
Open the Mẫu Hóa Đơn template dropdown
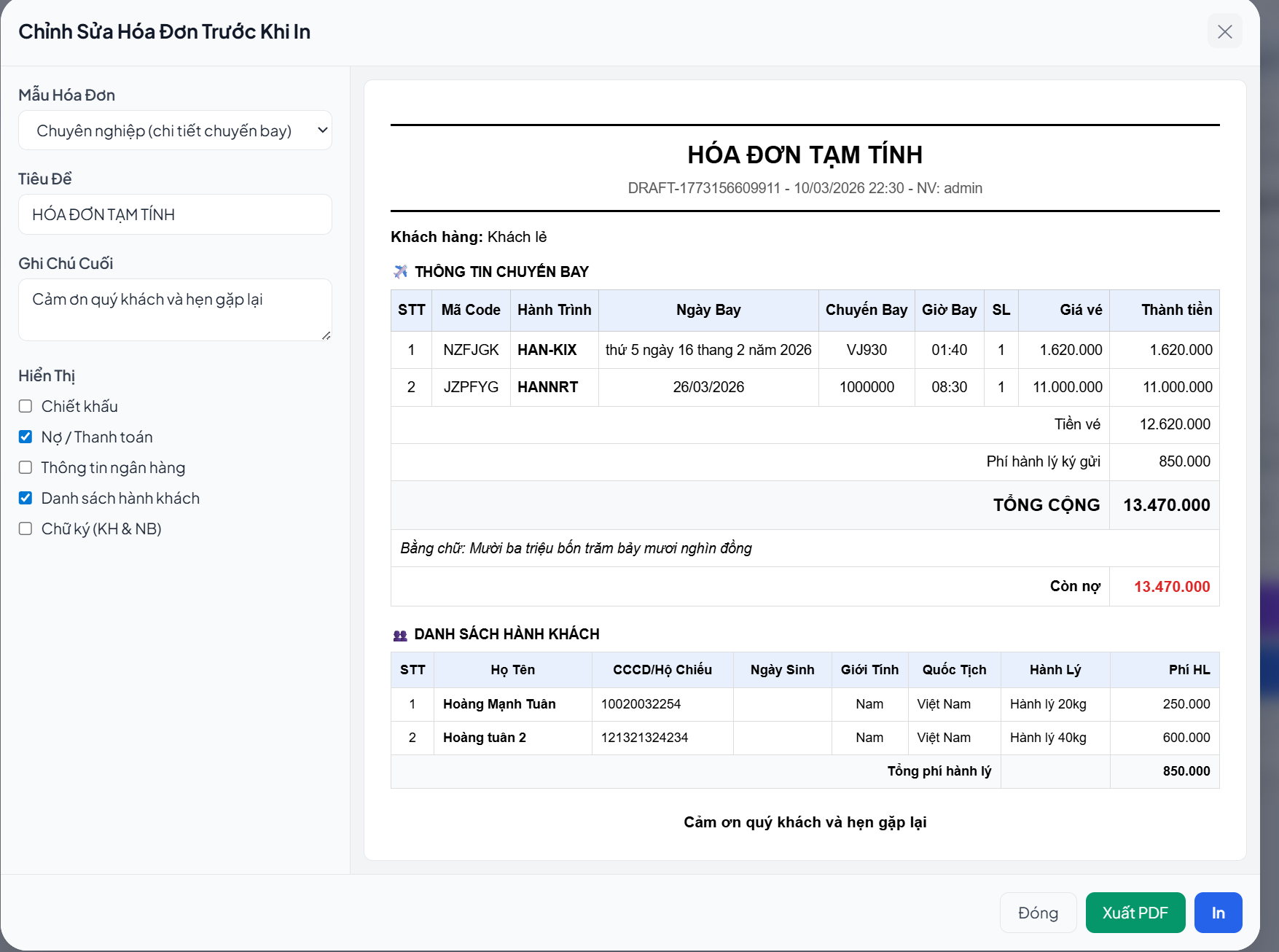click(175, 130)
